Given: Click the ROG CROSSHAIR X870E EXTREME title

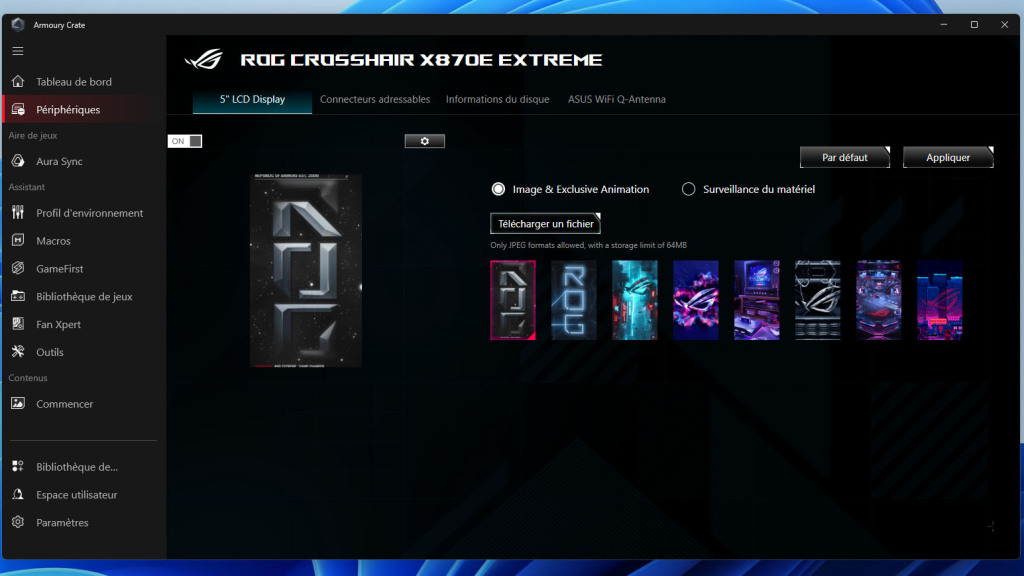Looking at the screenshot, I should 421,60.
